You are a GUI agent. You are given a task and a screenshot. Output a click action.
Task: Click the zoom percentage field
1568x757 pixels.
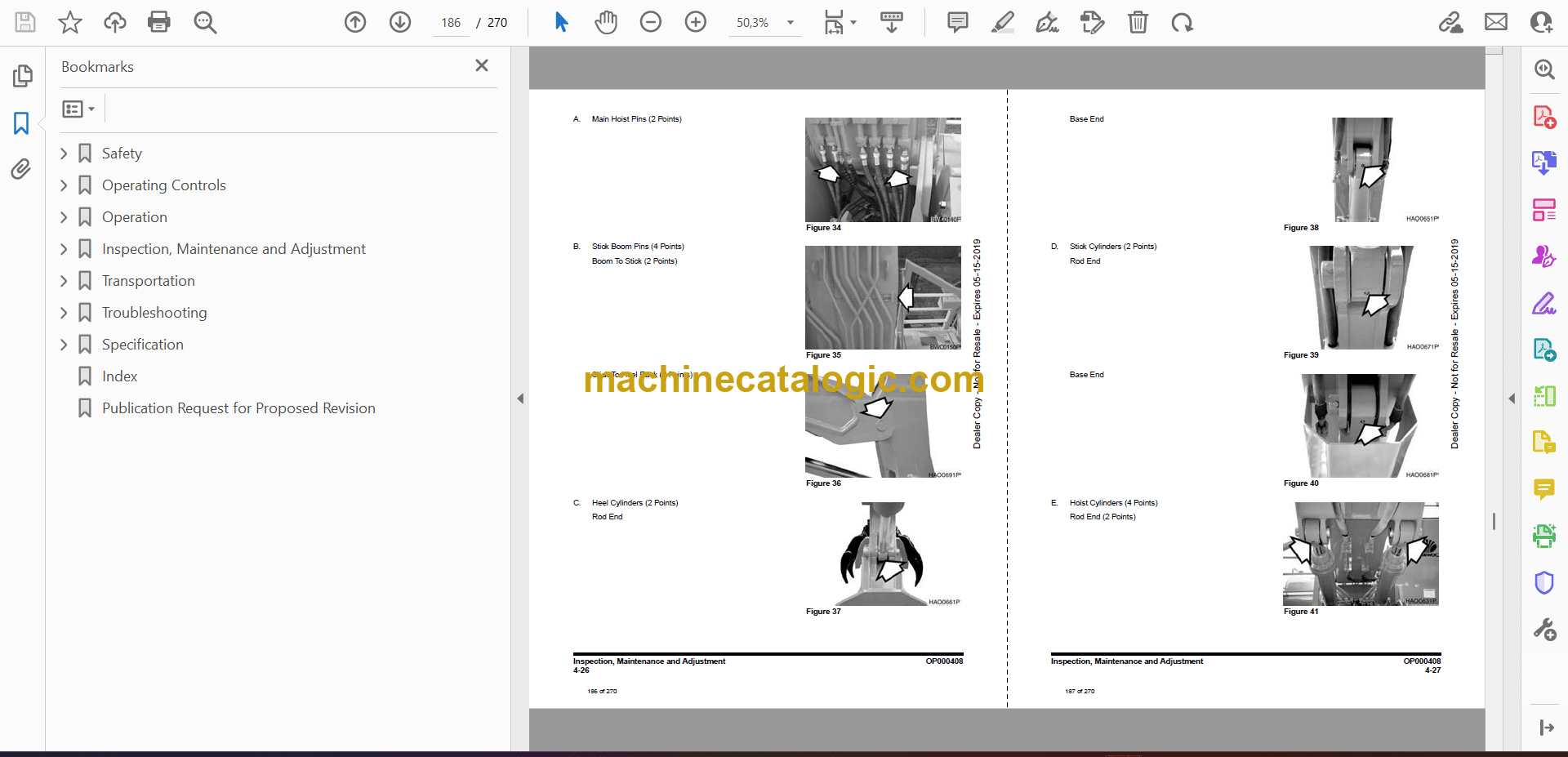[753, 23]
